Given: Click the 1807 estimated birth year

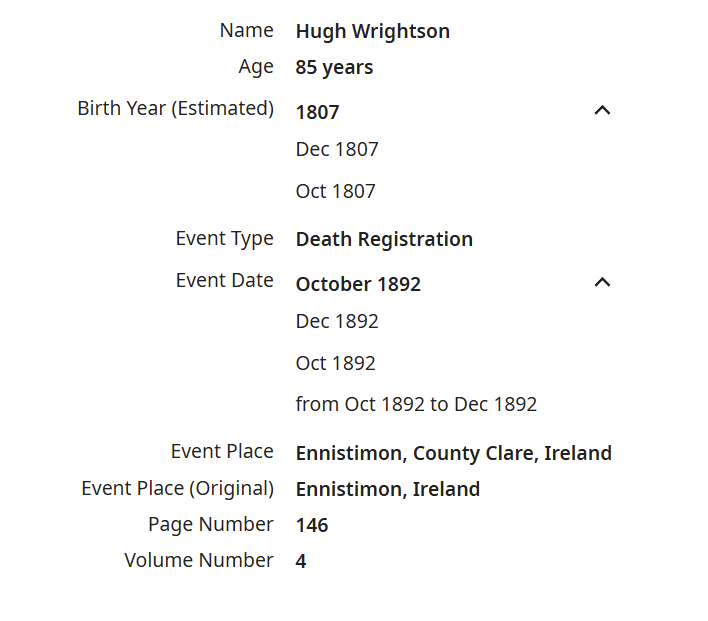Looking at the screenshot, I should (x=317, y=112).
